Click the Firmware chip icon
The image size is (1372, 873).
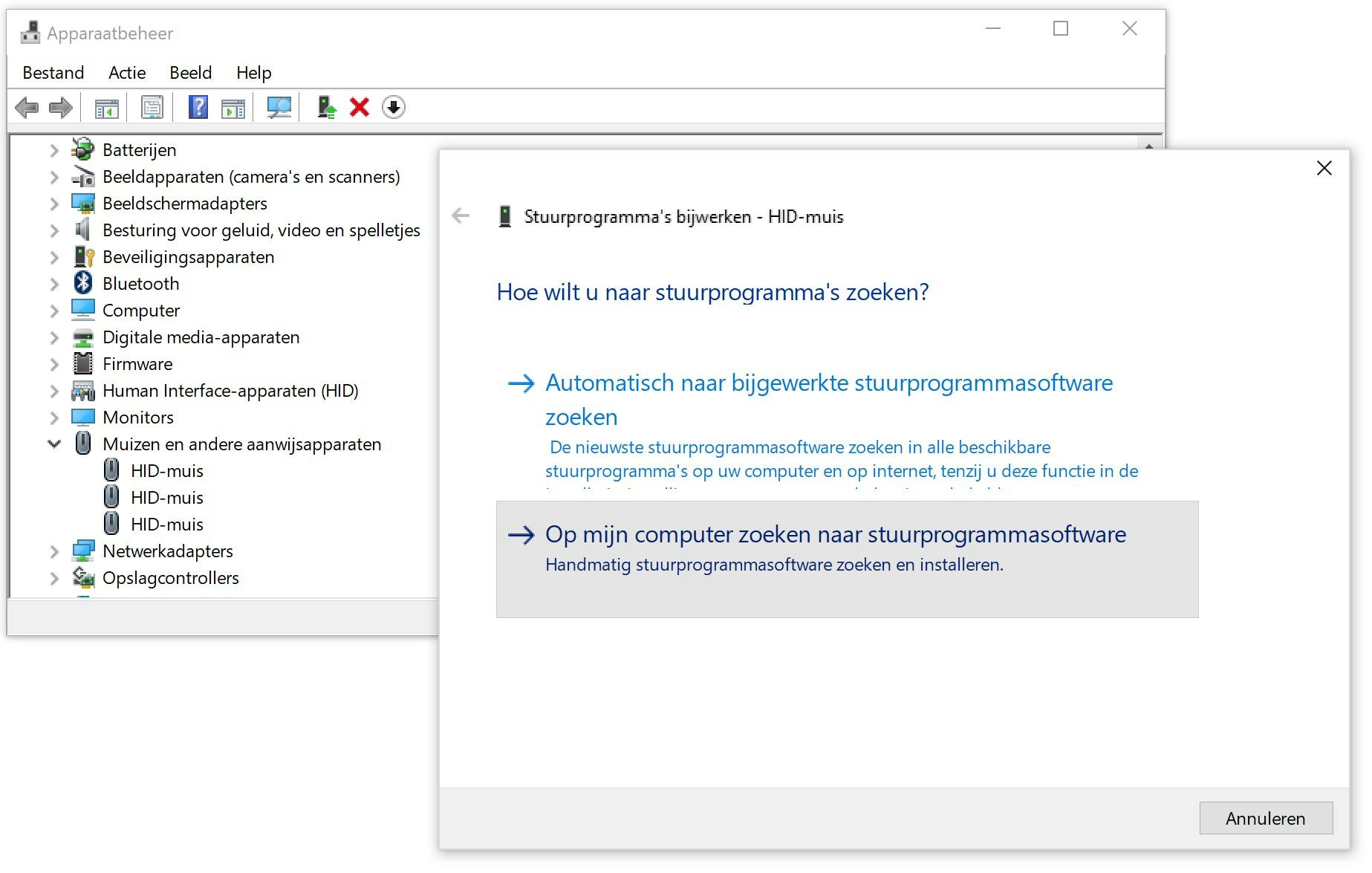coord(83,363)
